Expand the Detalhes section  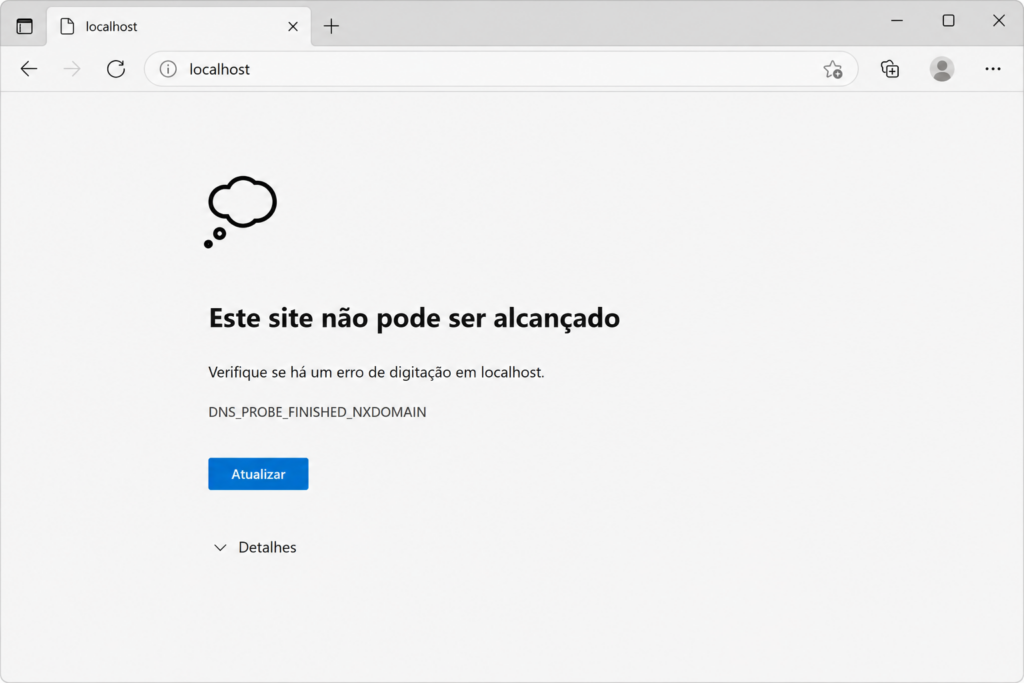pyautogui.click(x=255, y=547)
